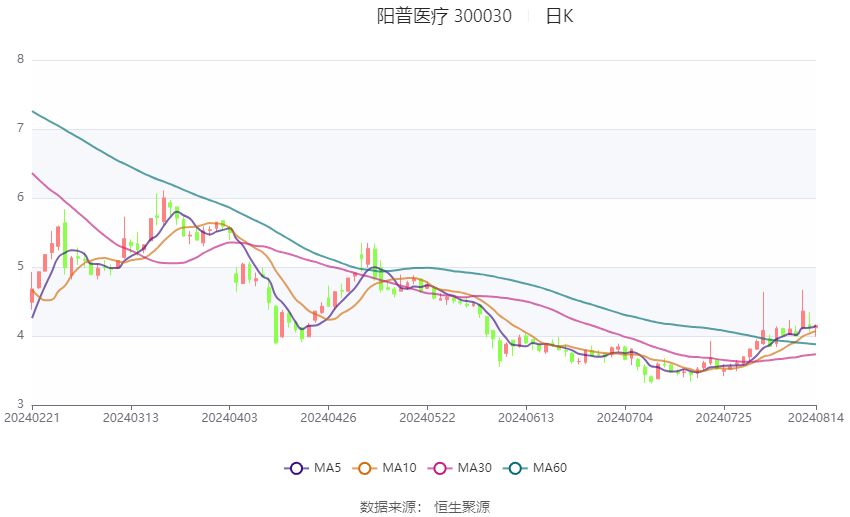Click the data source text 恒生聚源
This screenshot has width=850, height=517.
[x=462, y=507]
